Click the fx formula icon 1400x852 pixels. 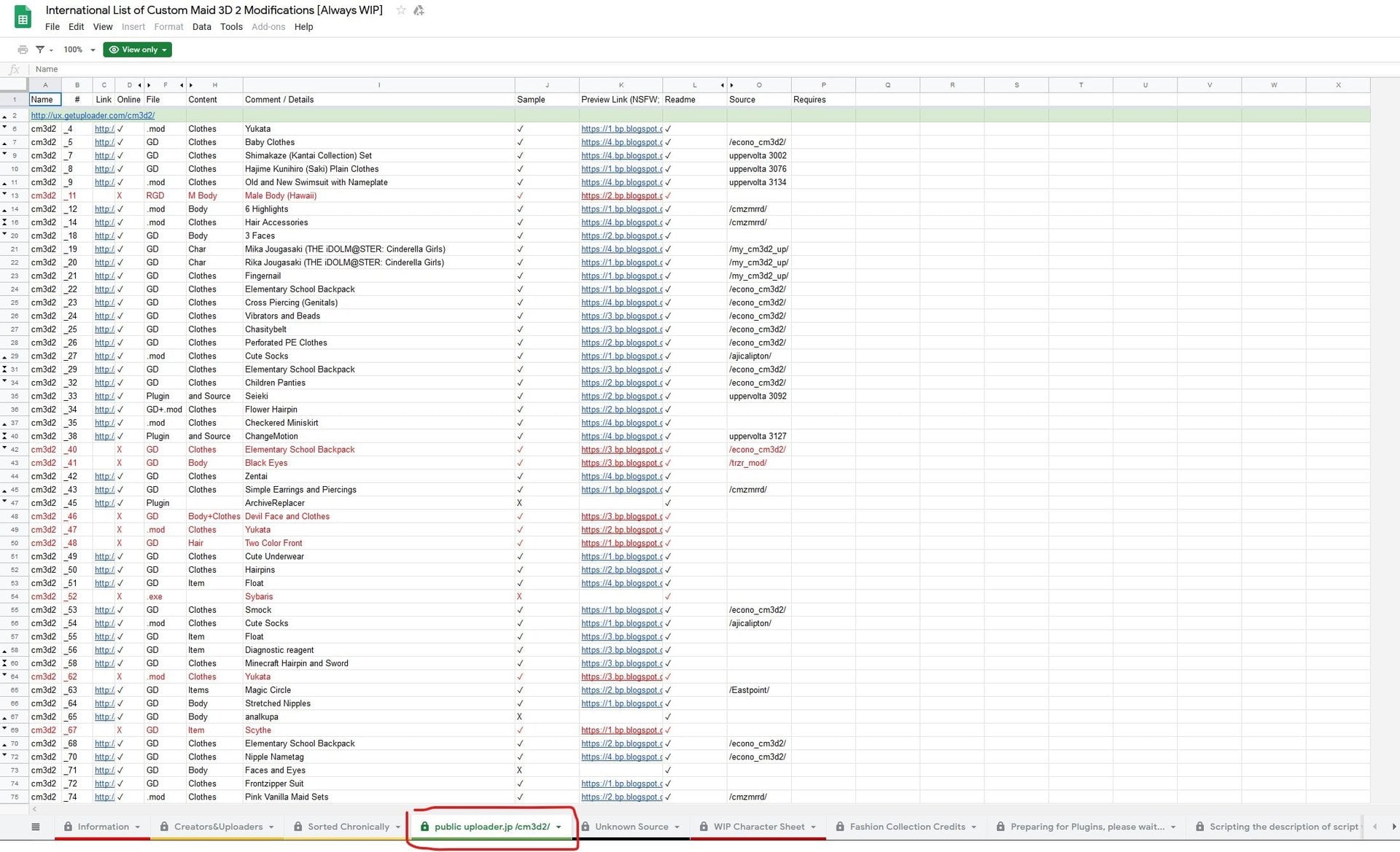pos(14,69)
